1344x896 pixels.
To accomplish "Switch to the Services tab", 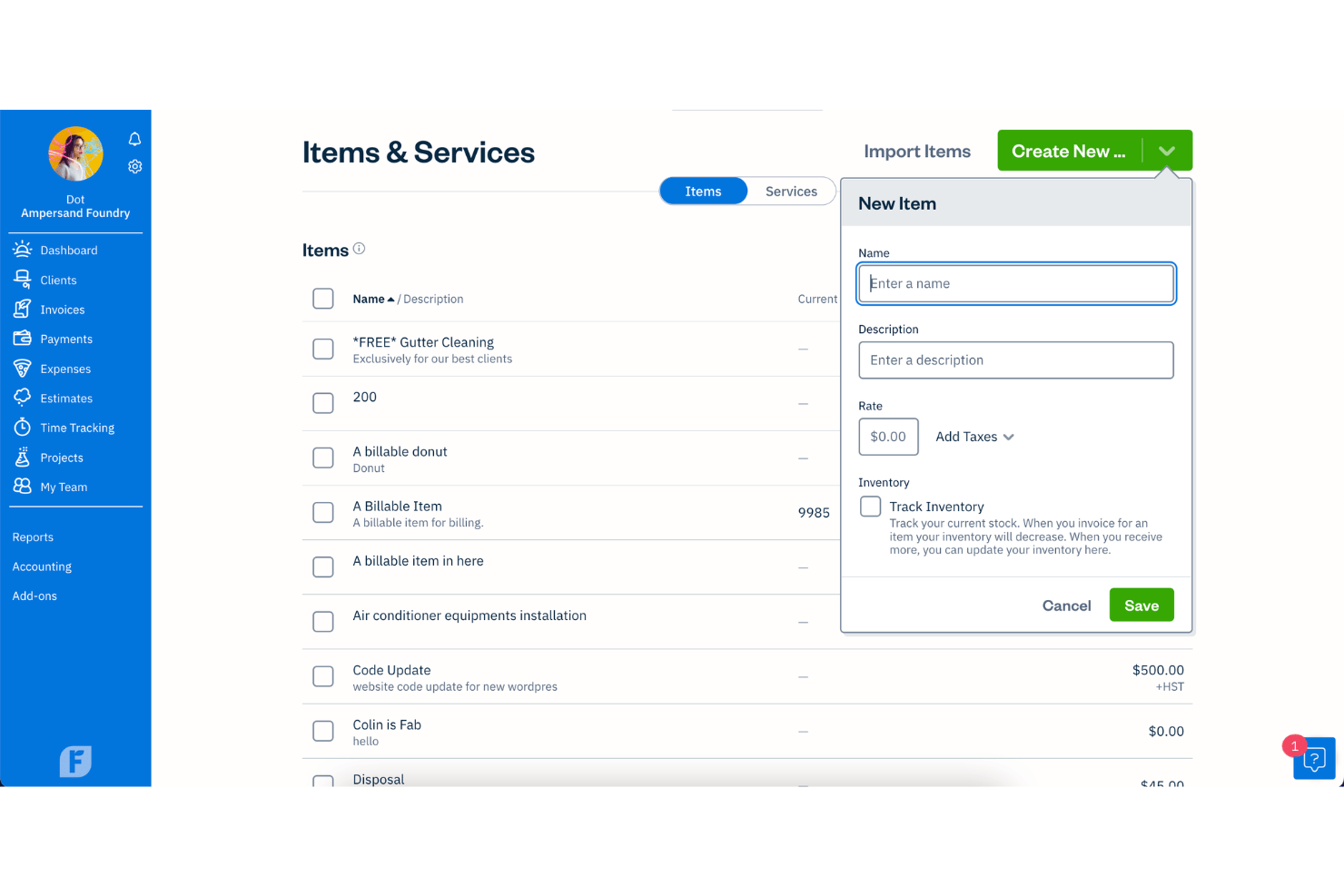I will 791,192.
